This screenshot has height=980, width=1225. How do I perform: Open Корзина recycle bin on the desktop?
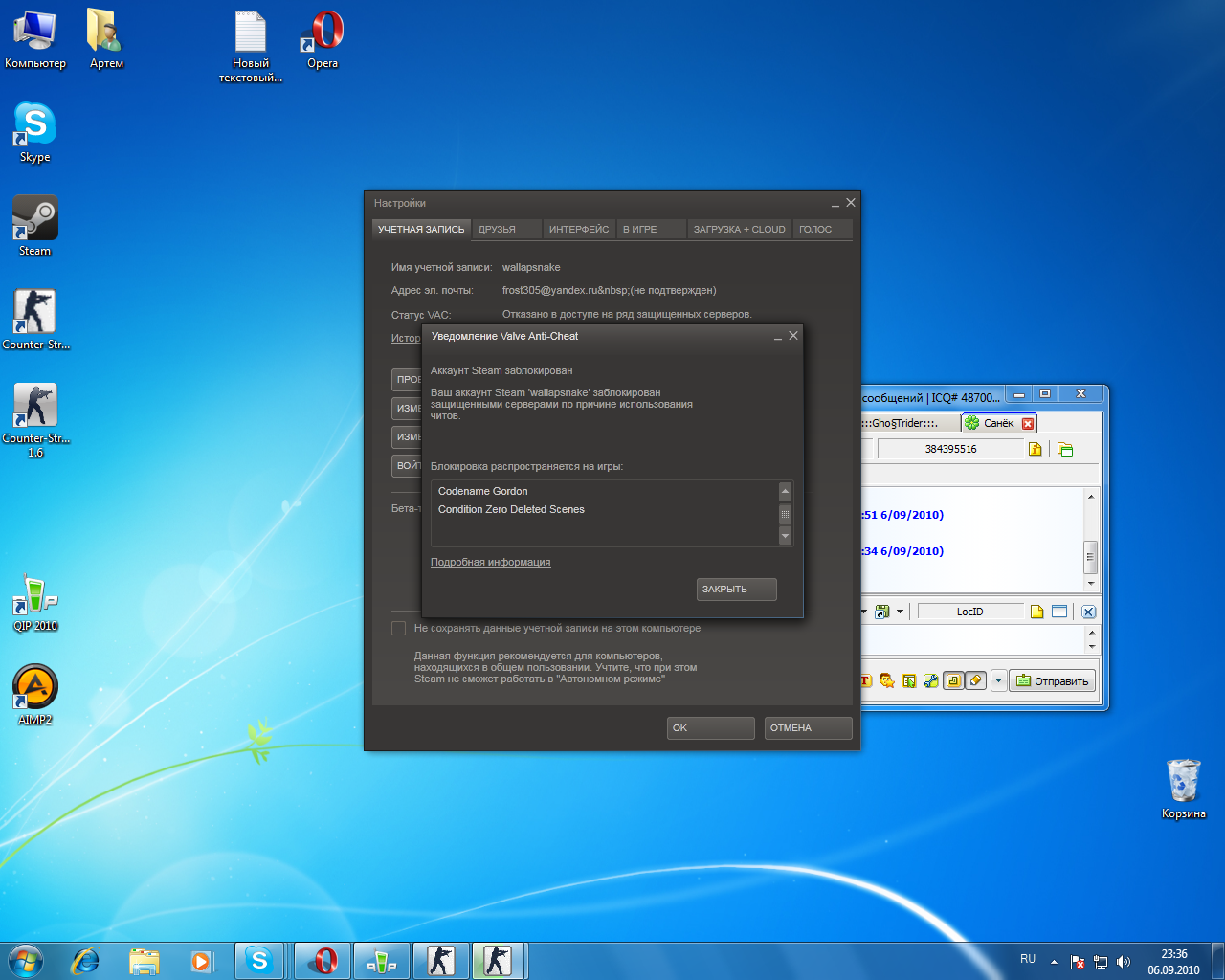pos(1183,782)
